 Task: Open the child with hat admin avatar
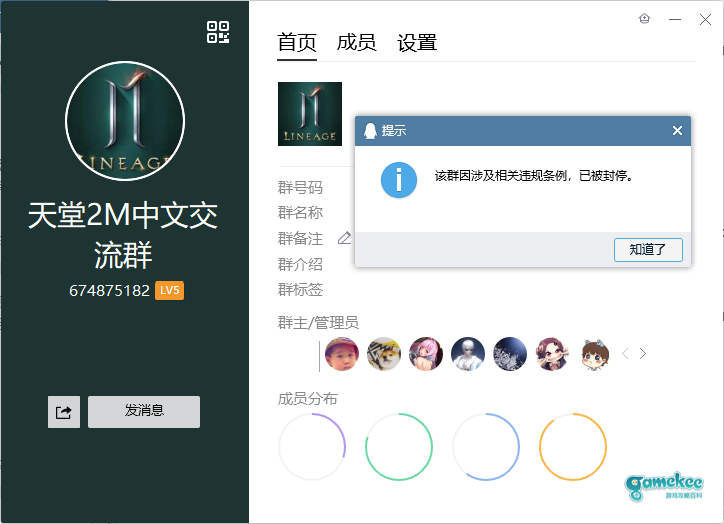pyautogui.click(x=342, y=354)
